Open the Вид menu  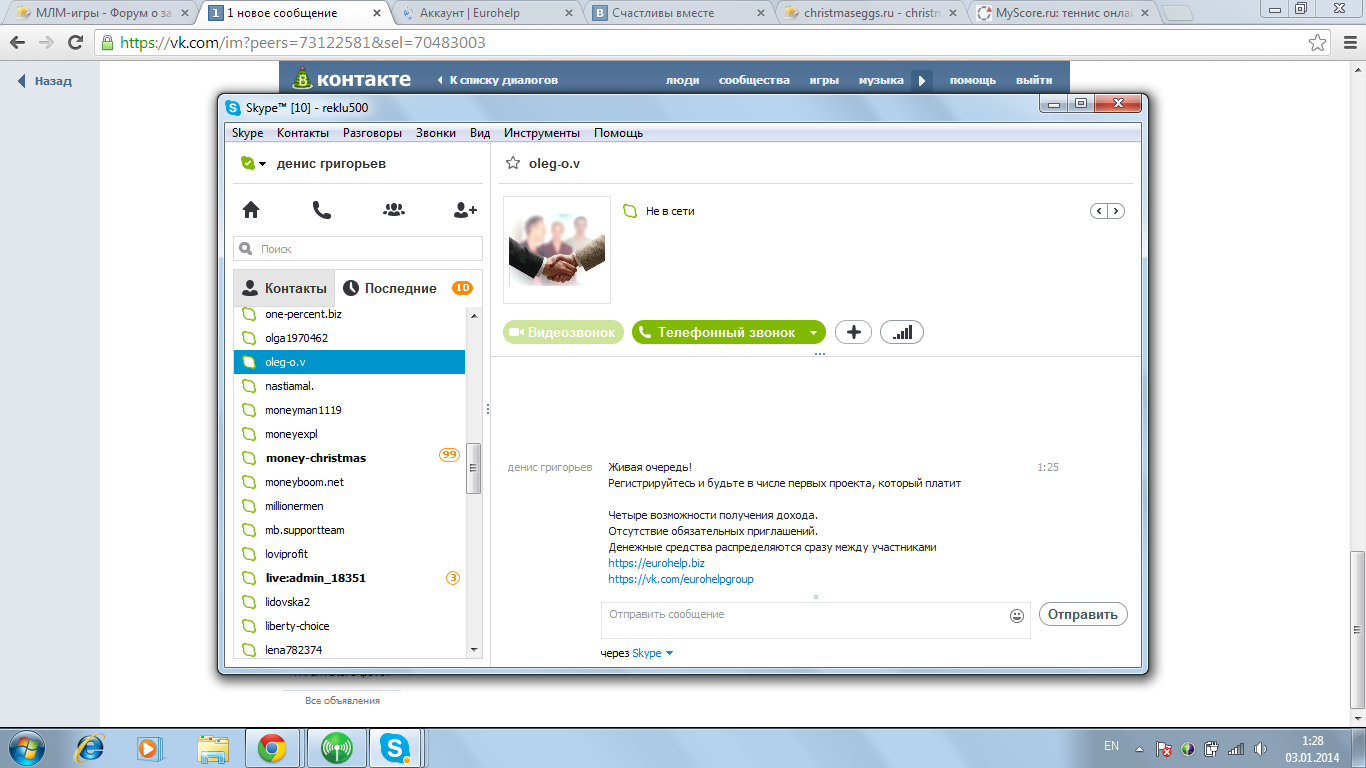pyautogui.click(x=480, y=133)
